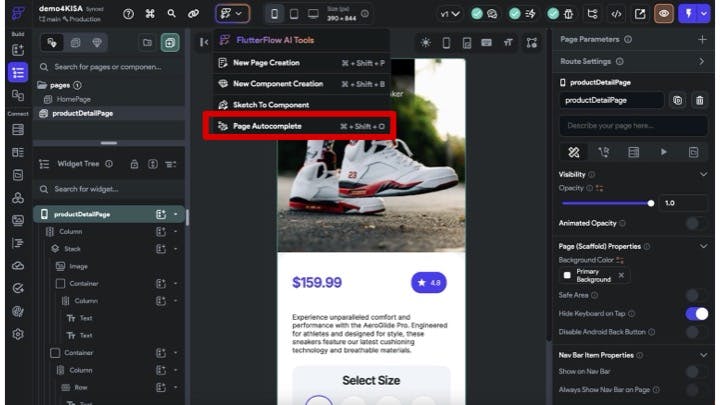Expand options arrow for Stack row
Viewport: 720px width, 405px height.
[x=175, y=249]
